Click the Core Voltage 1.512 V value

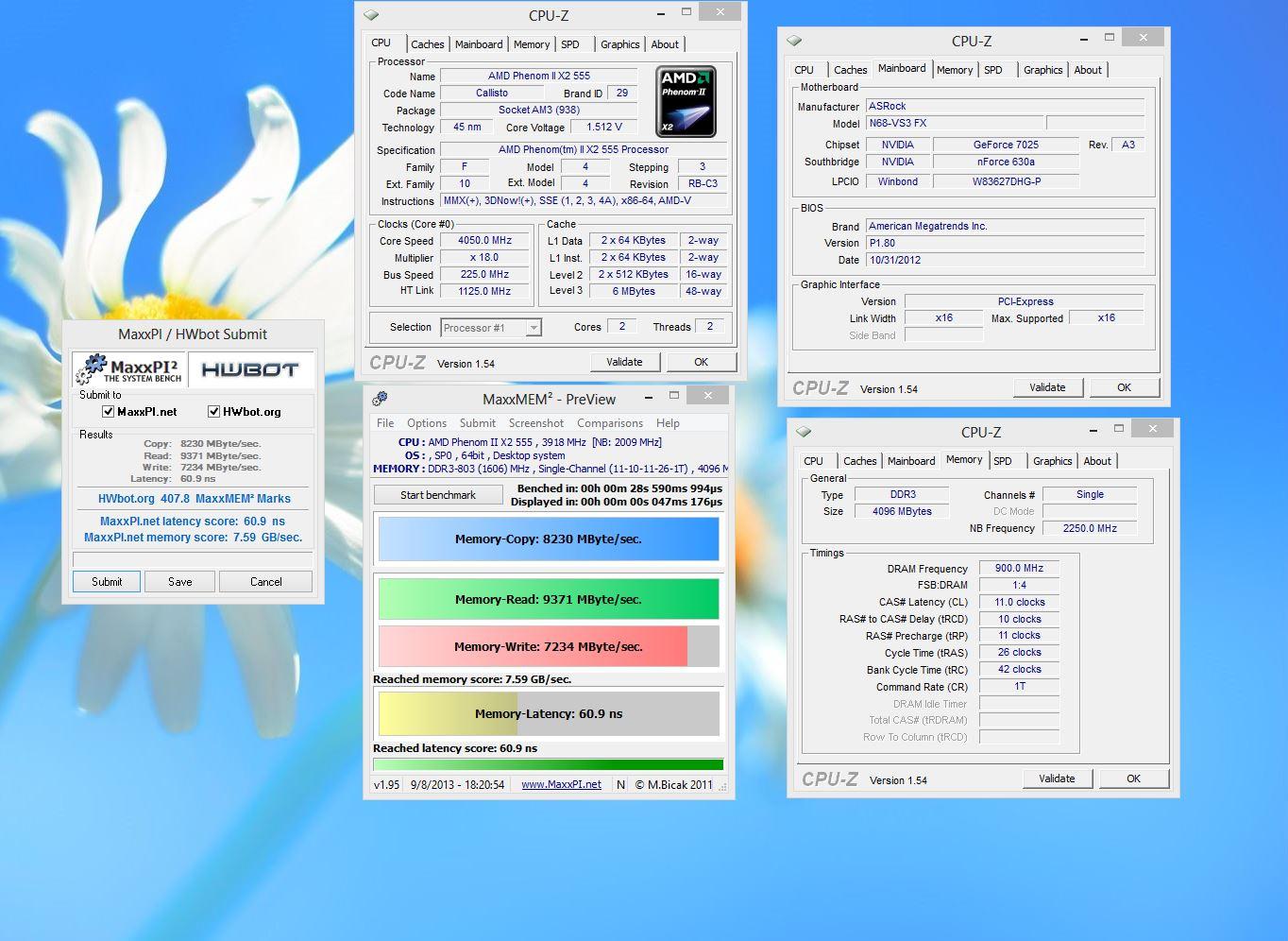coord(604,127)
